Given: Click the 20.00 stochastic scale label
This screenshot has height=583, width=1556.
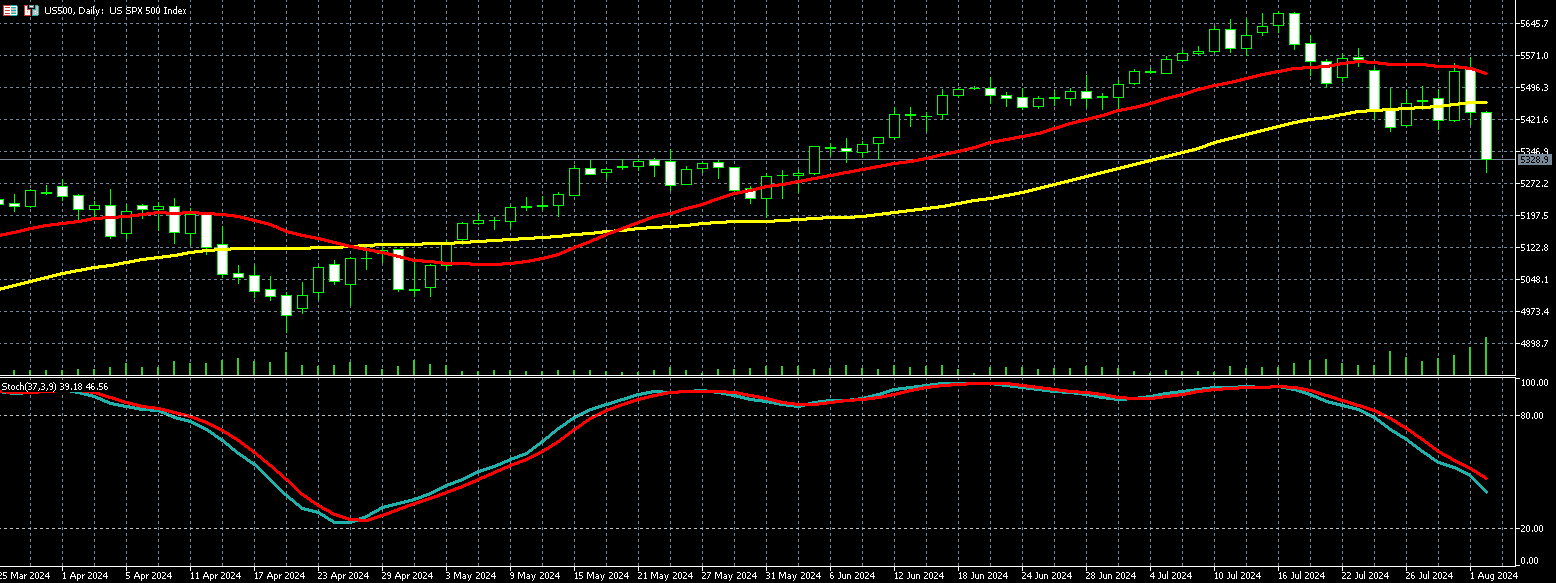Looking at the screenshot, I should pyautogui.click(x=1533, y=528).
